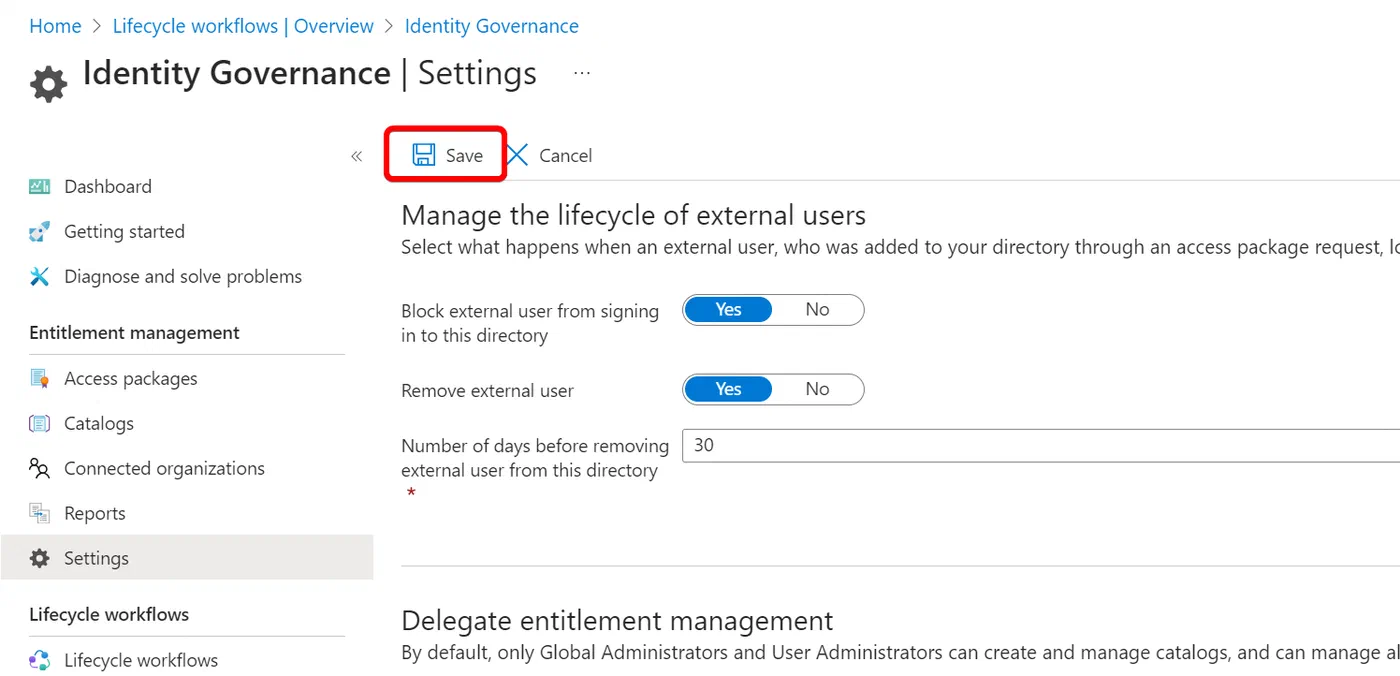Click 'Remove external user' label
The width and height of the screenshot is (1400, 676).
point(487,391)
